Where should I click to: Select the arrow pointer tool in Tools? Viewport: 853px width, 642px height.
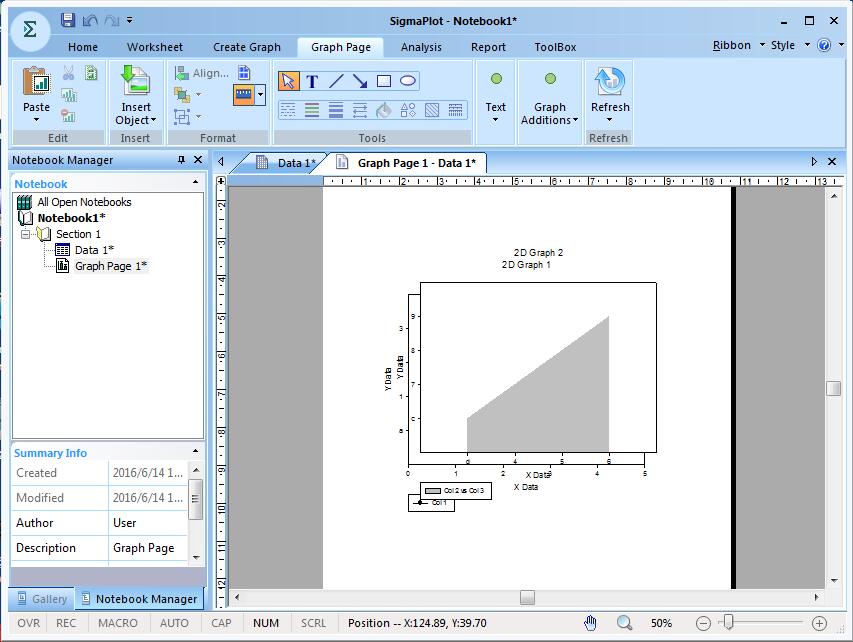click(288, 82)
